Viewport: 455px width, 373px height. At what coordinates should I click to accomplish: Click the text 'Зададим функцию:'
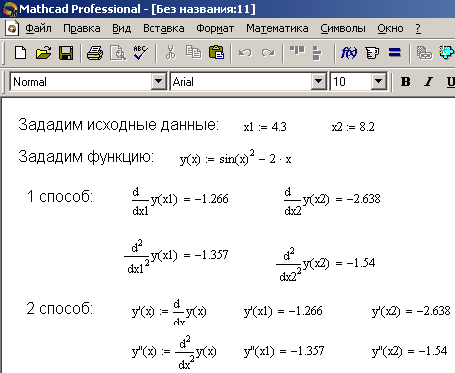click(x=86, y=157)
